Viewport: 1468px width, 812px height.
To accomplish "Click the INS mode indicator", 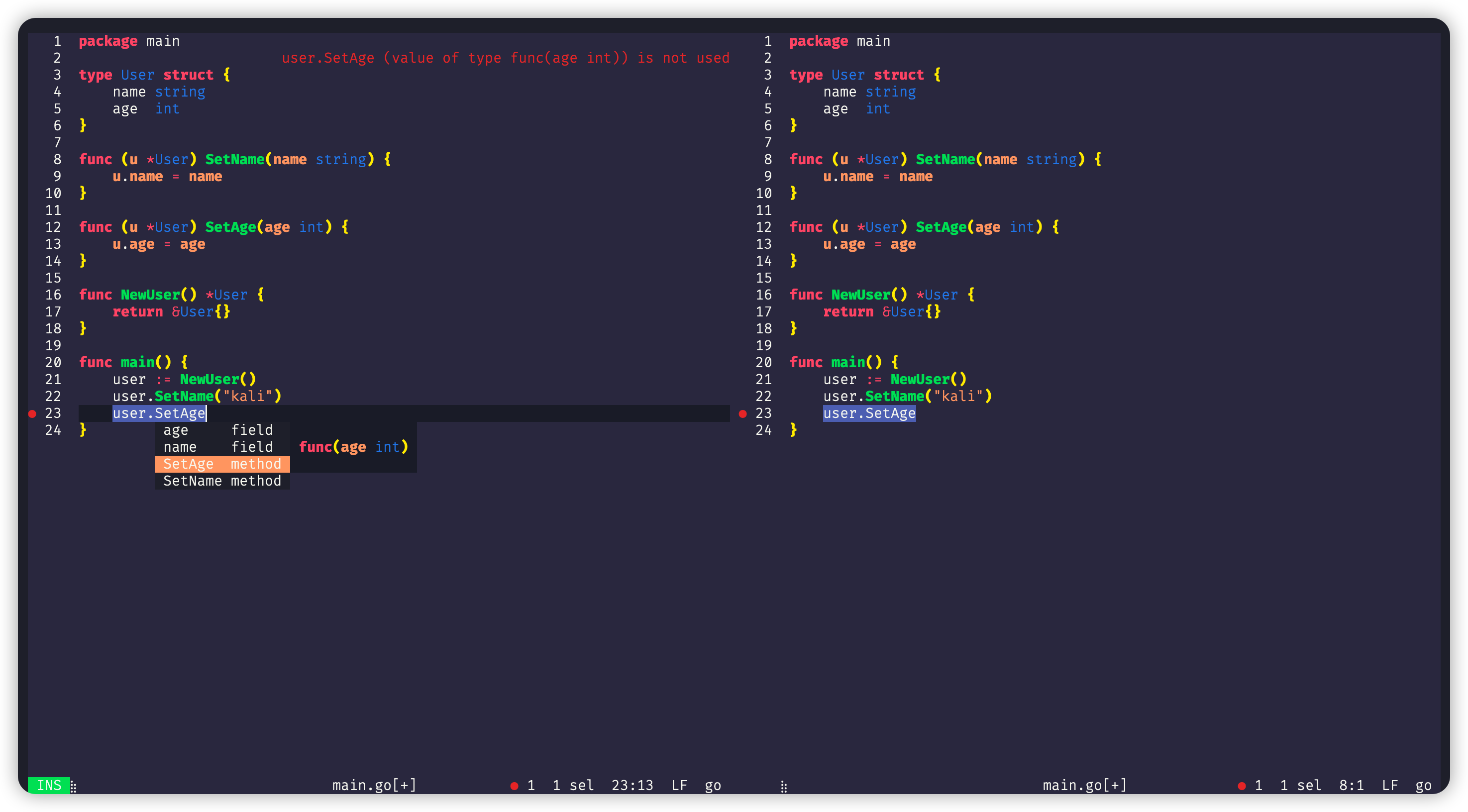I will pyautogui.click(x=48, y=785).
